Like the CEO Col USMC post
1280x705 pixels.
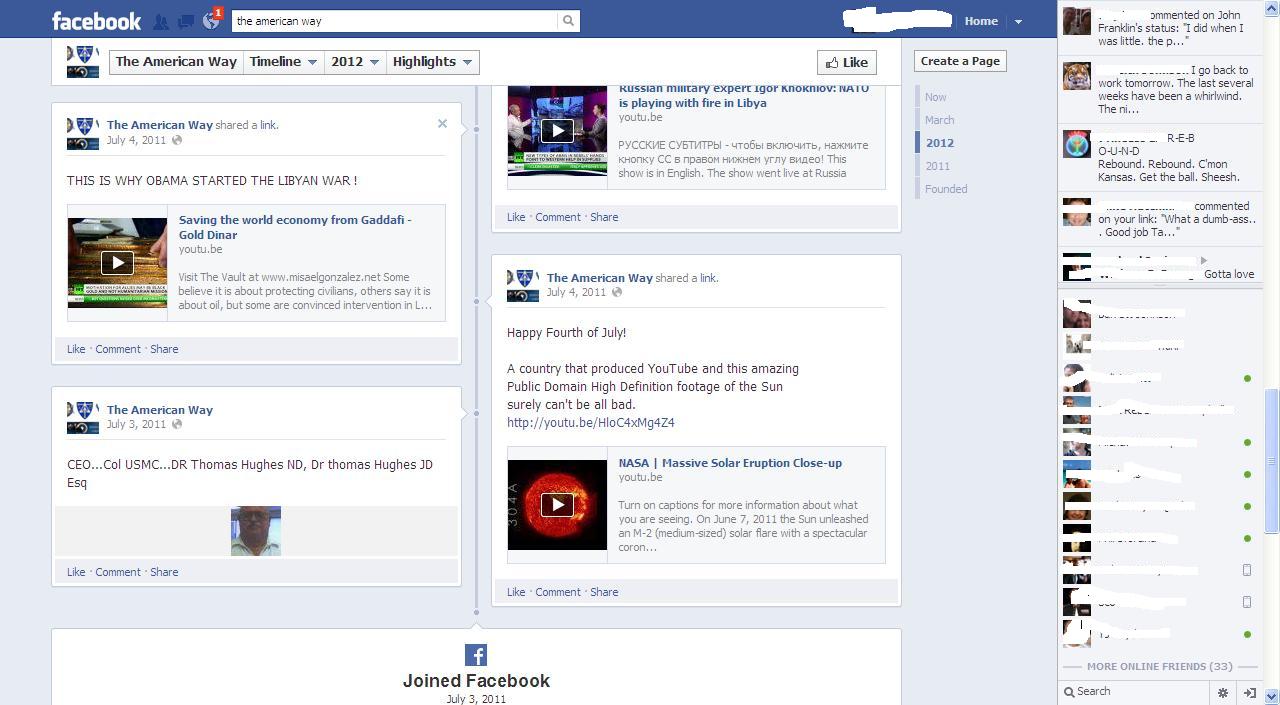(76, 572)
